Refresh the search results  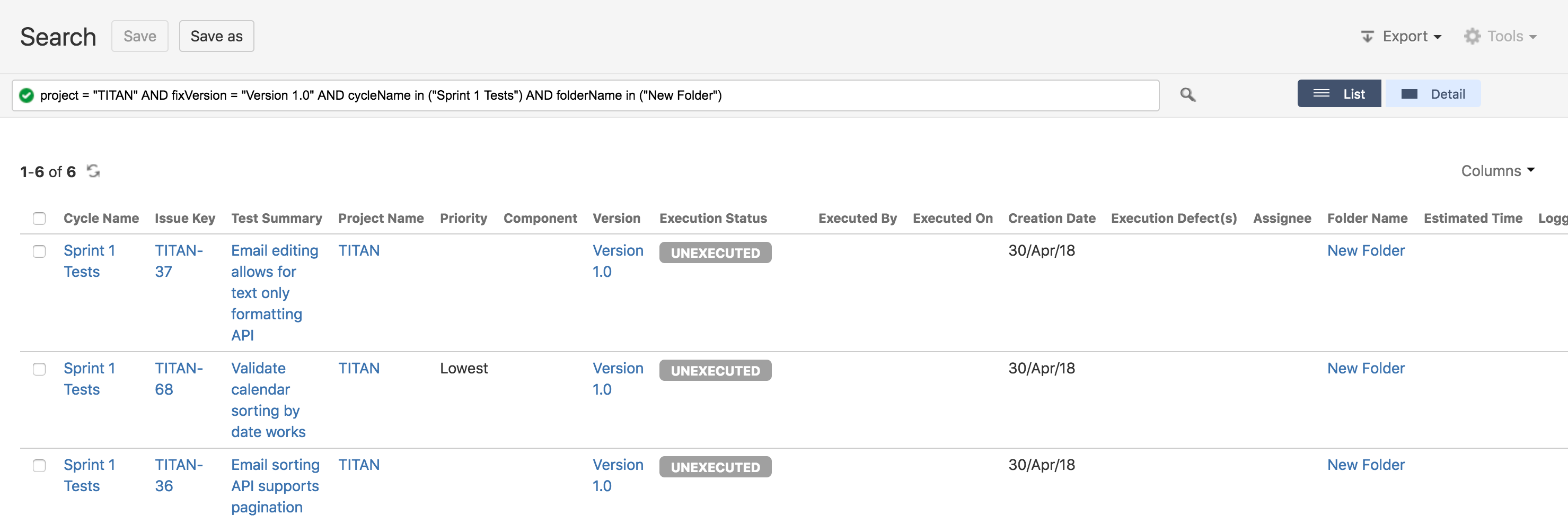pyautogui.click(x=94, y=171)
